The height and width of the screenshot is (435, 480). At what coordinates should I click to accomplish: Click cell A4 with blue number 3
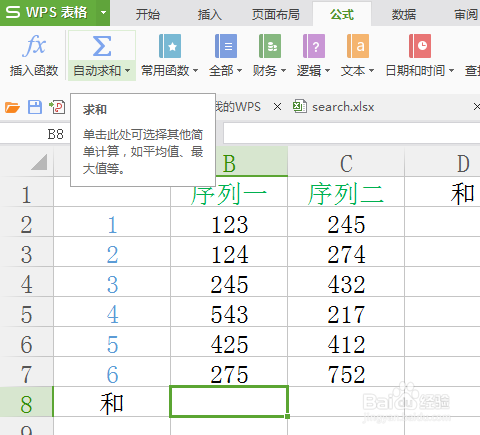112,282
